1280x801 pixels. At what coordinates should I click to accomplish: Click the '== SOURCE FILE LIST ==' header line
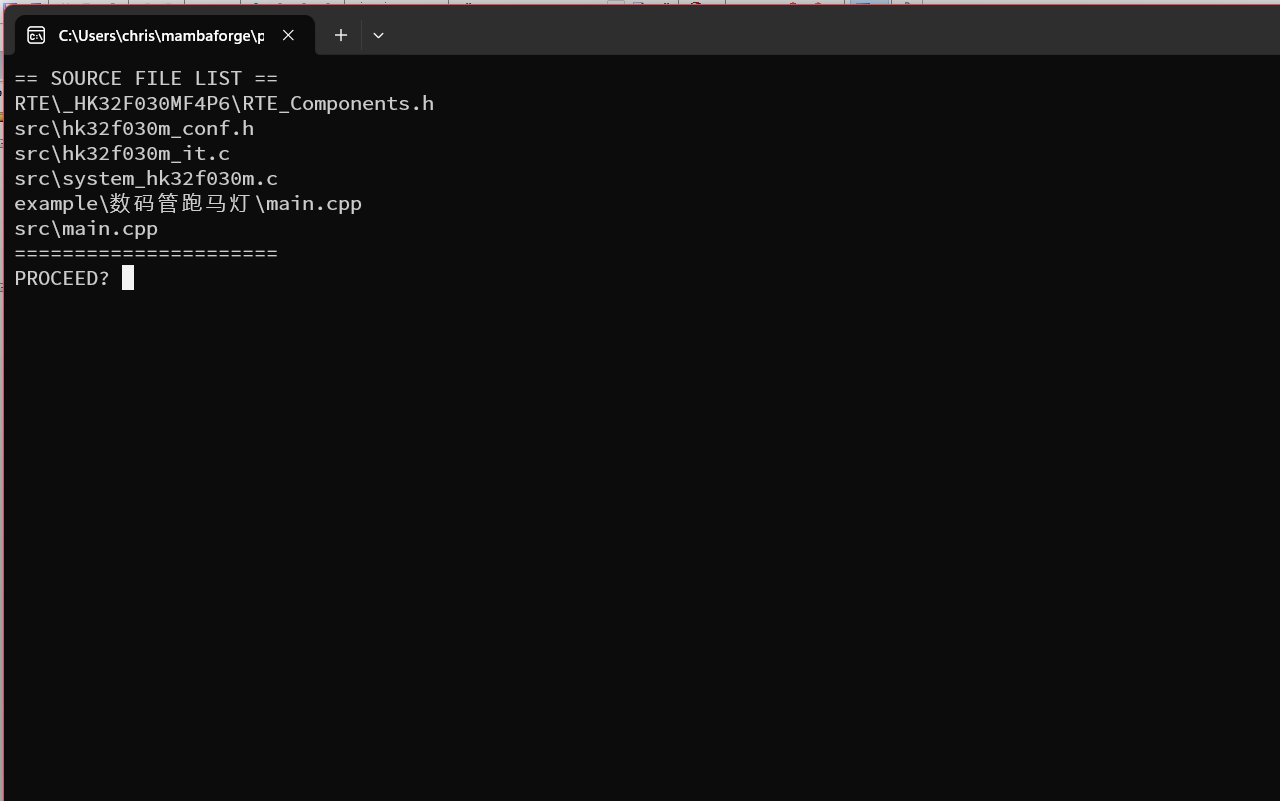tap(146, 78)
